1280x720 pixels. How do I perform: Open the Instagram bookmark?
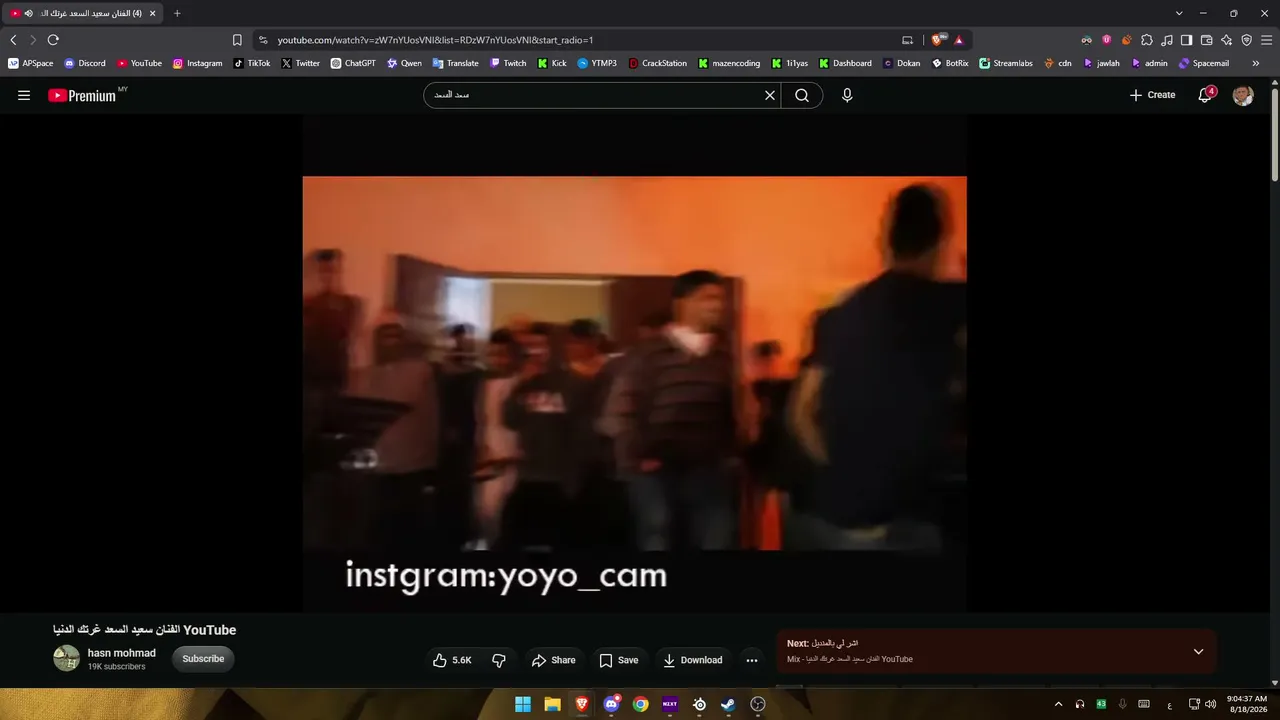[198, 63]
